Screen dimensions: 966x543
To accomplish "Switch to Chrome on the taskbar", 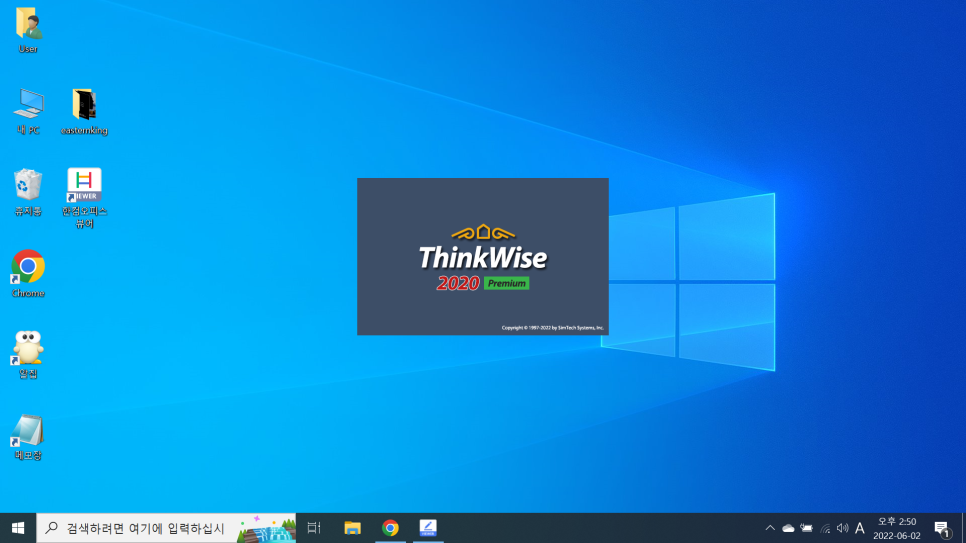I will 390,528.
